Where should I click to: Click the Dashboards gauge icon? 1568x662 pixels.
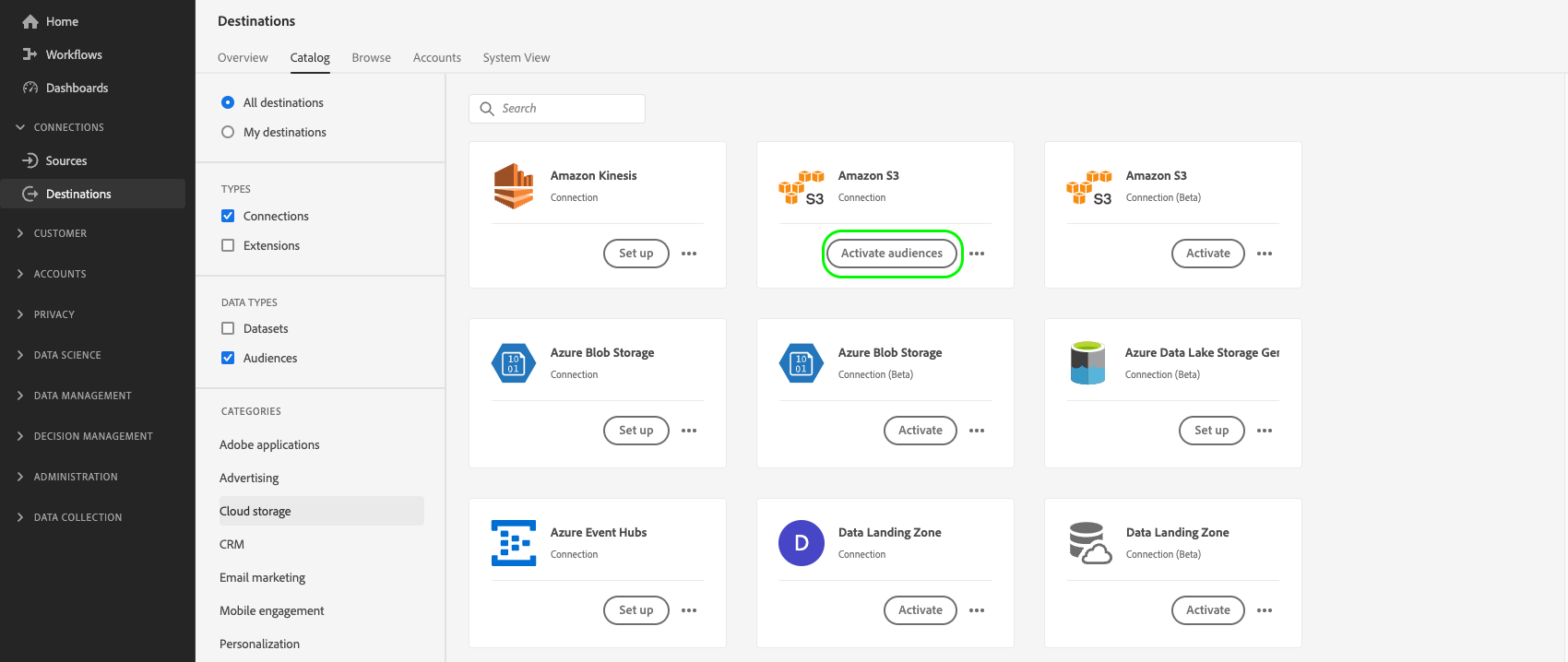click(30, 88)
